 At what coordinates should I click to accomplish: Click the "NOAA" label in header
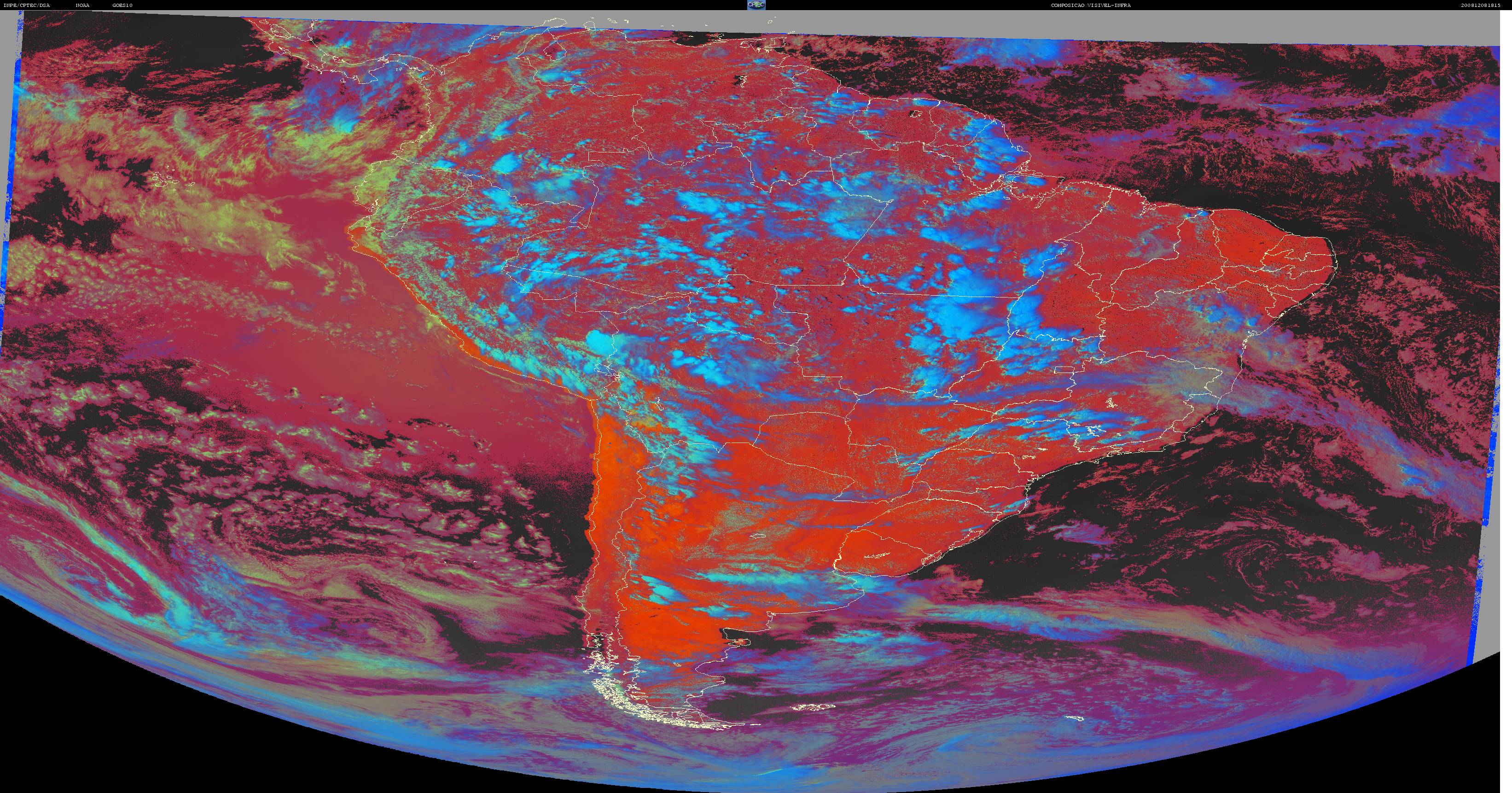[x=82, y=5]
